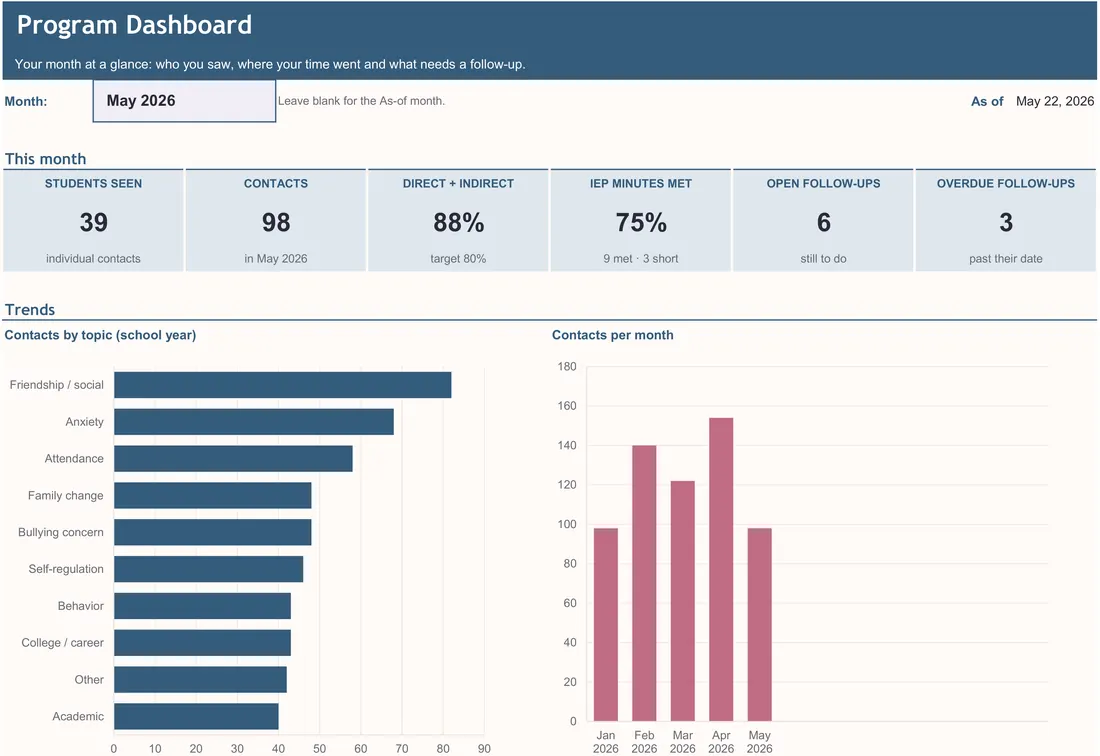Select the College / career bar
This screenshot has width=1100, height=756.
pyautogui.click(x=203, y=643)
